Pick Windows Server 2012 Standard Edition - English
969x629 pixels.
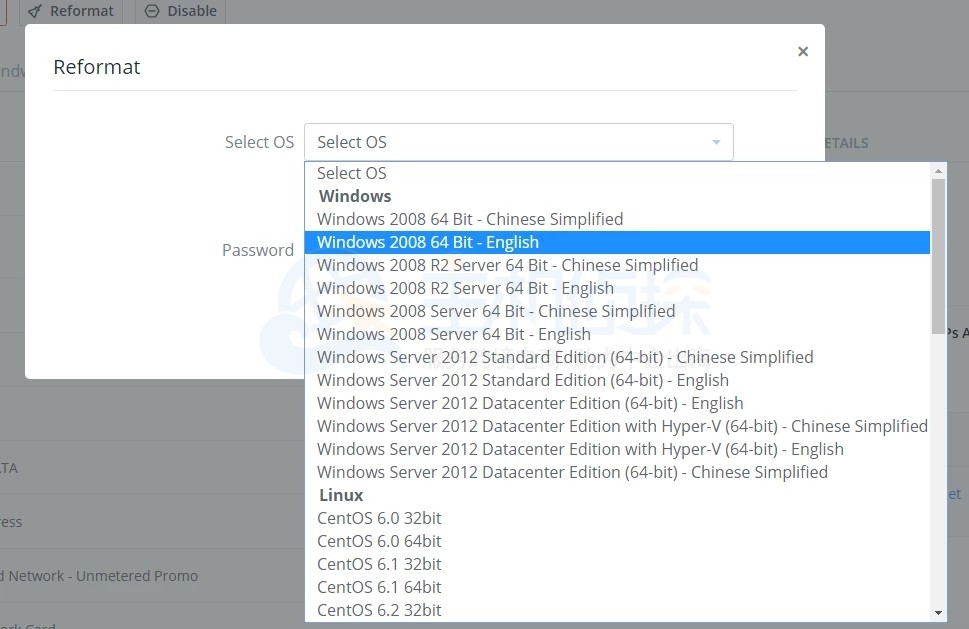pos(522,380)
